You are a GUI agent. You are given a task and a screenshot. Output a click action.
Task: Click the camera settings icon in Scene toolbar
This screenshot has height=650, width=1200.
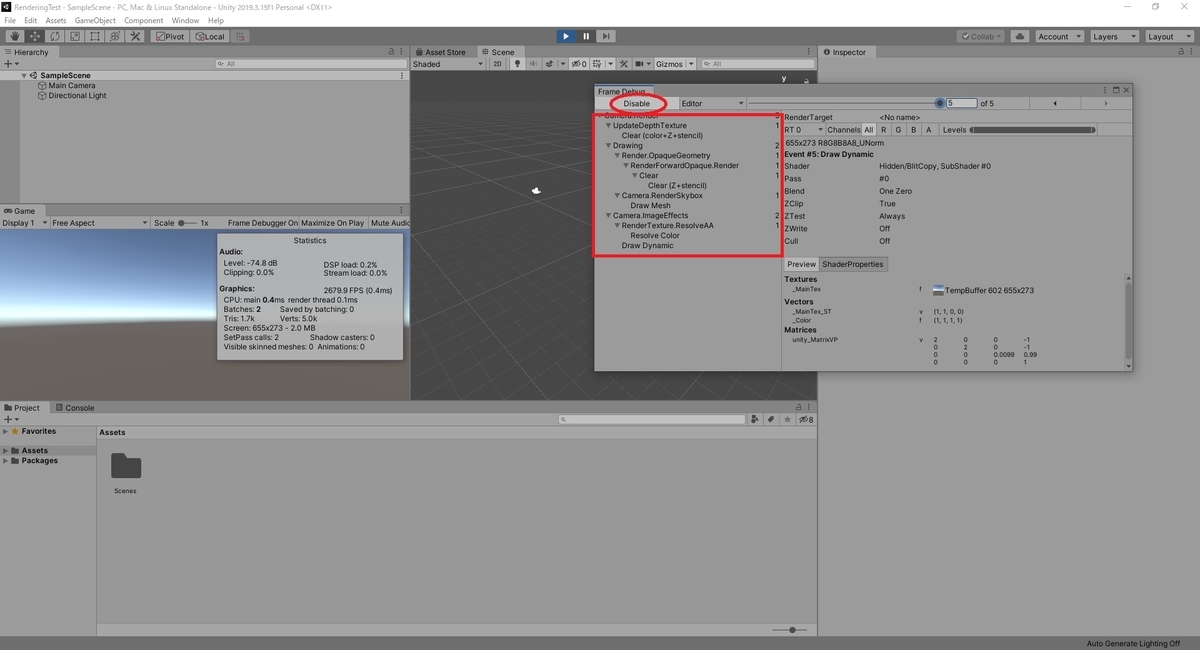[640, 63]
